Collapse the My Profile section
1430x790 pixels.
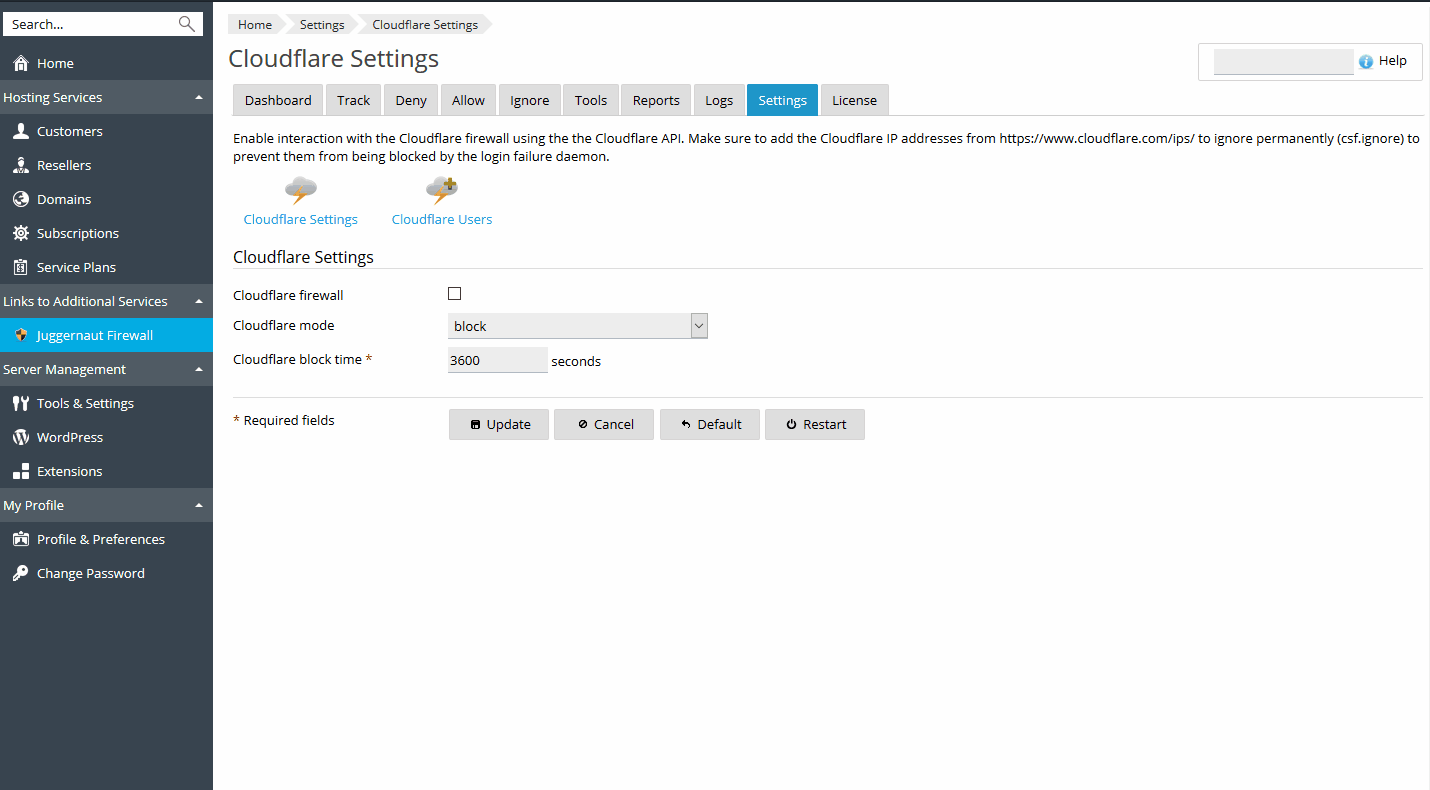pyautogui.click(x=199, y=505)
